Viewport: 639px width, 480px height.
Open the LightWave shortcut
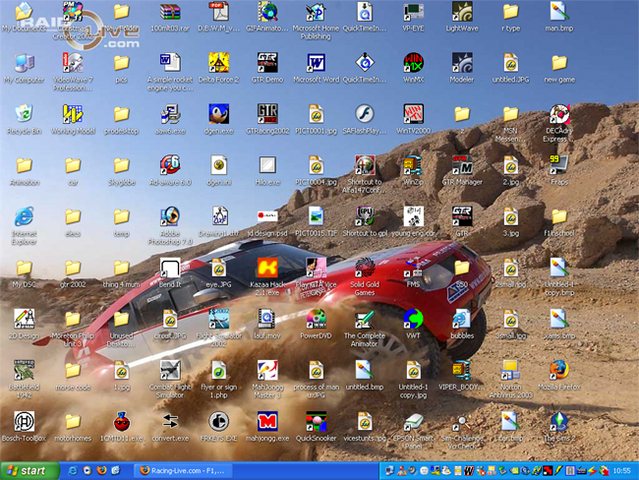(462, 12)
